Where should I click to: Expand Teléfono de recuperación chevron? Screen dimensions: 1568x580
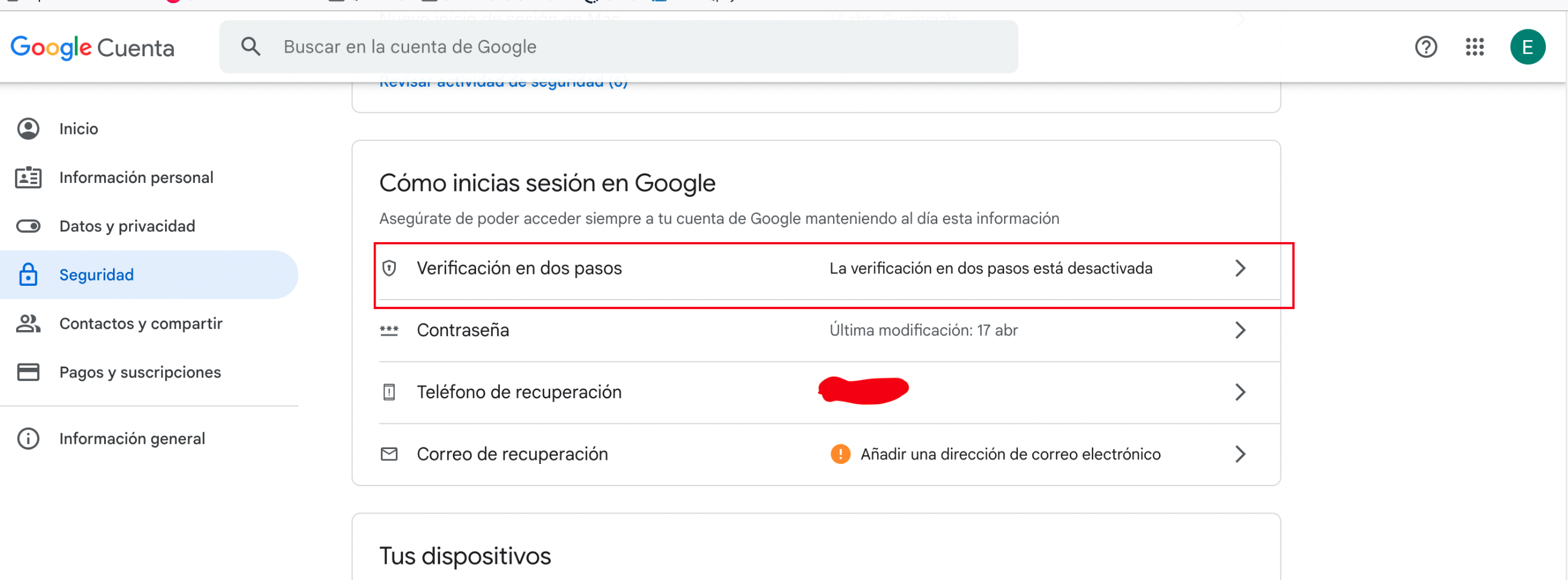point(1240,392)
